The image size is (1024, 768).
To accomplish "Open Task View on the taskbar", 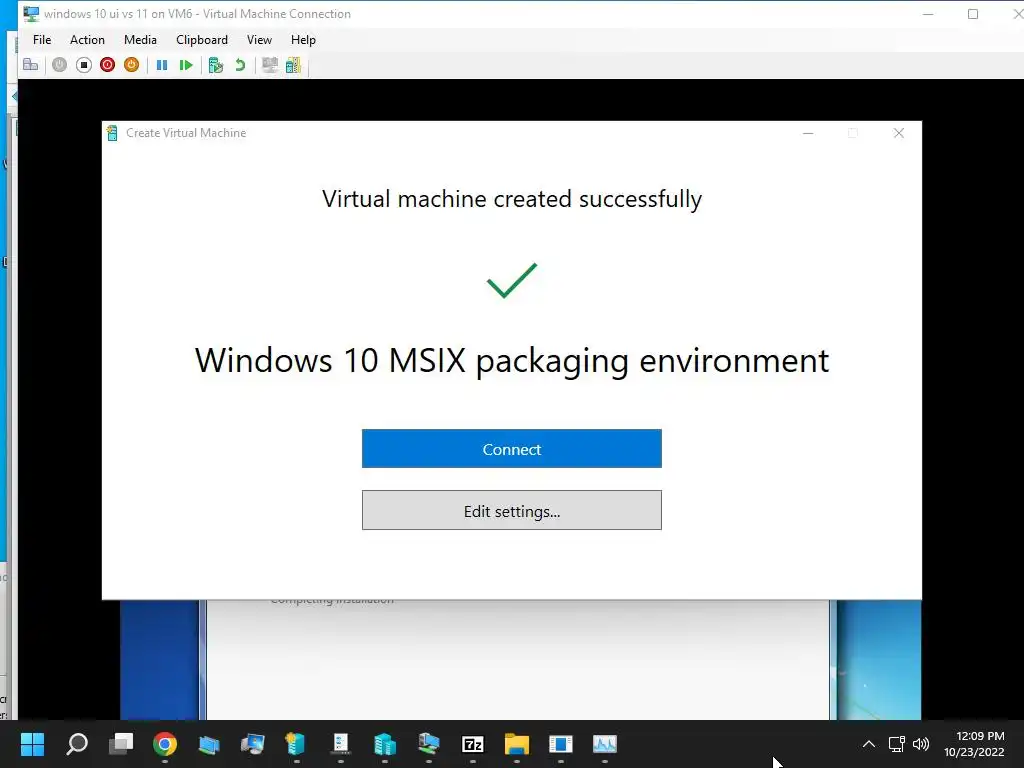I will coord(121,744).
